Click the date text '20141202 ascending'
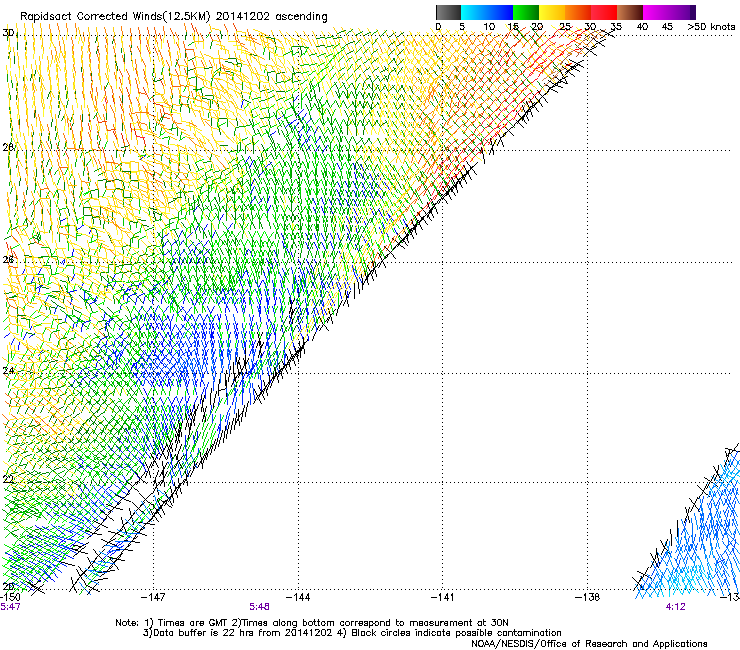740x650 pixels. (271, 16)
